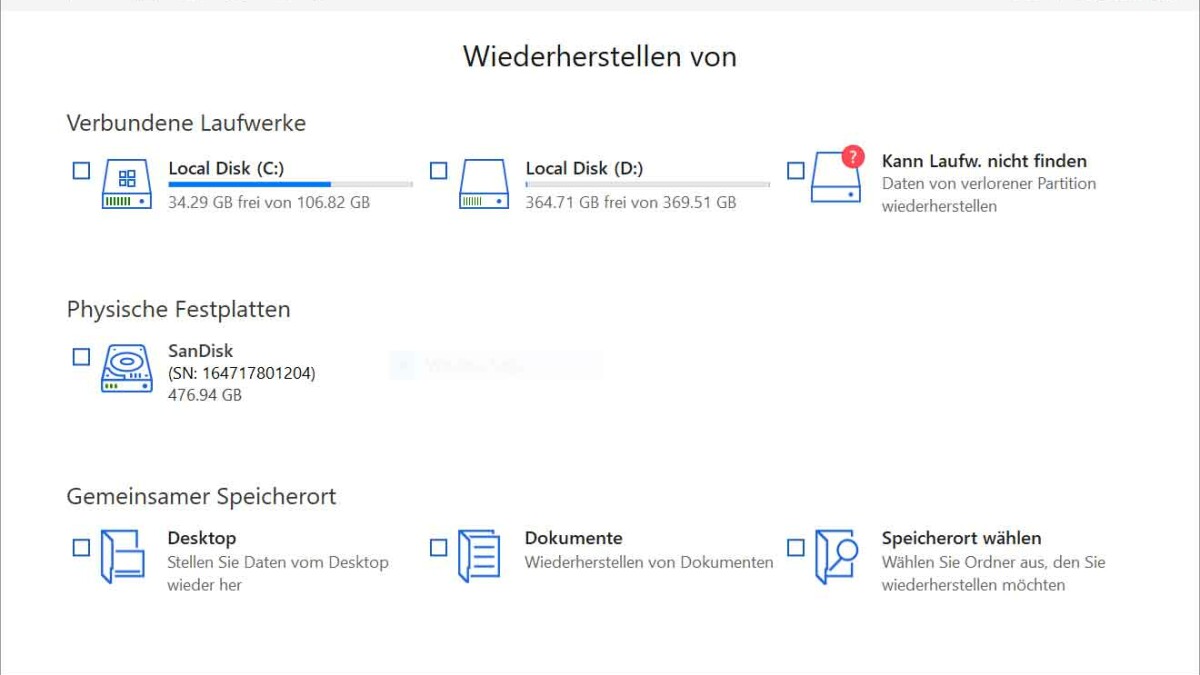Click the Dokumente document icon
The image size is (1200, 675).
pos(479,556)
